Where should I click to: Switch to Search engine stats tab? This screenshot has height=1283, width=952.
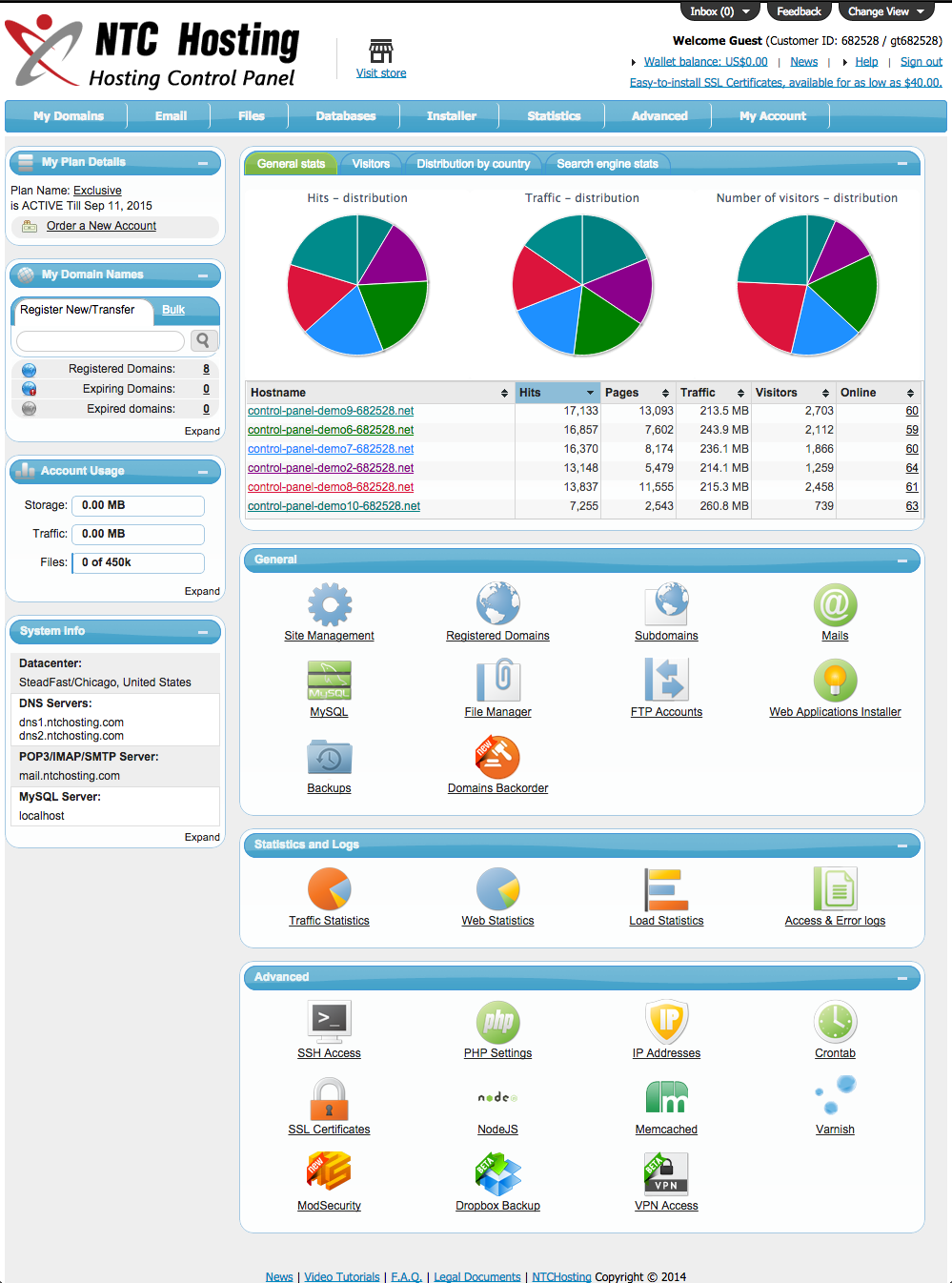click(x=608, y=164)
